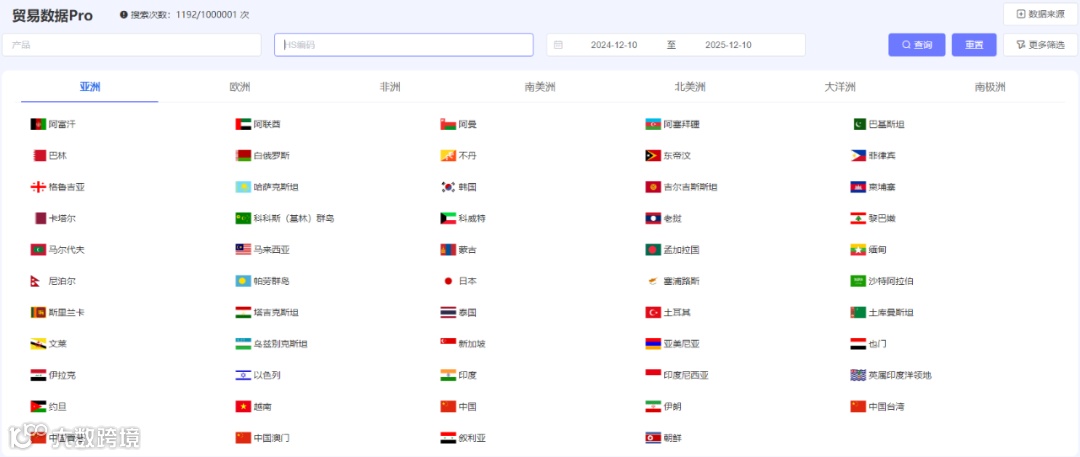Image resolution: width=1080 pixels, height=457 pixels.
Task: Click the Malaysia flag next to 马来西亚
Action: (242, 250)
